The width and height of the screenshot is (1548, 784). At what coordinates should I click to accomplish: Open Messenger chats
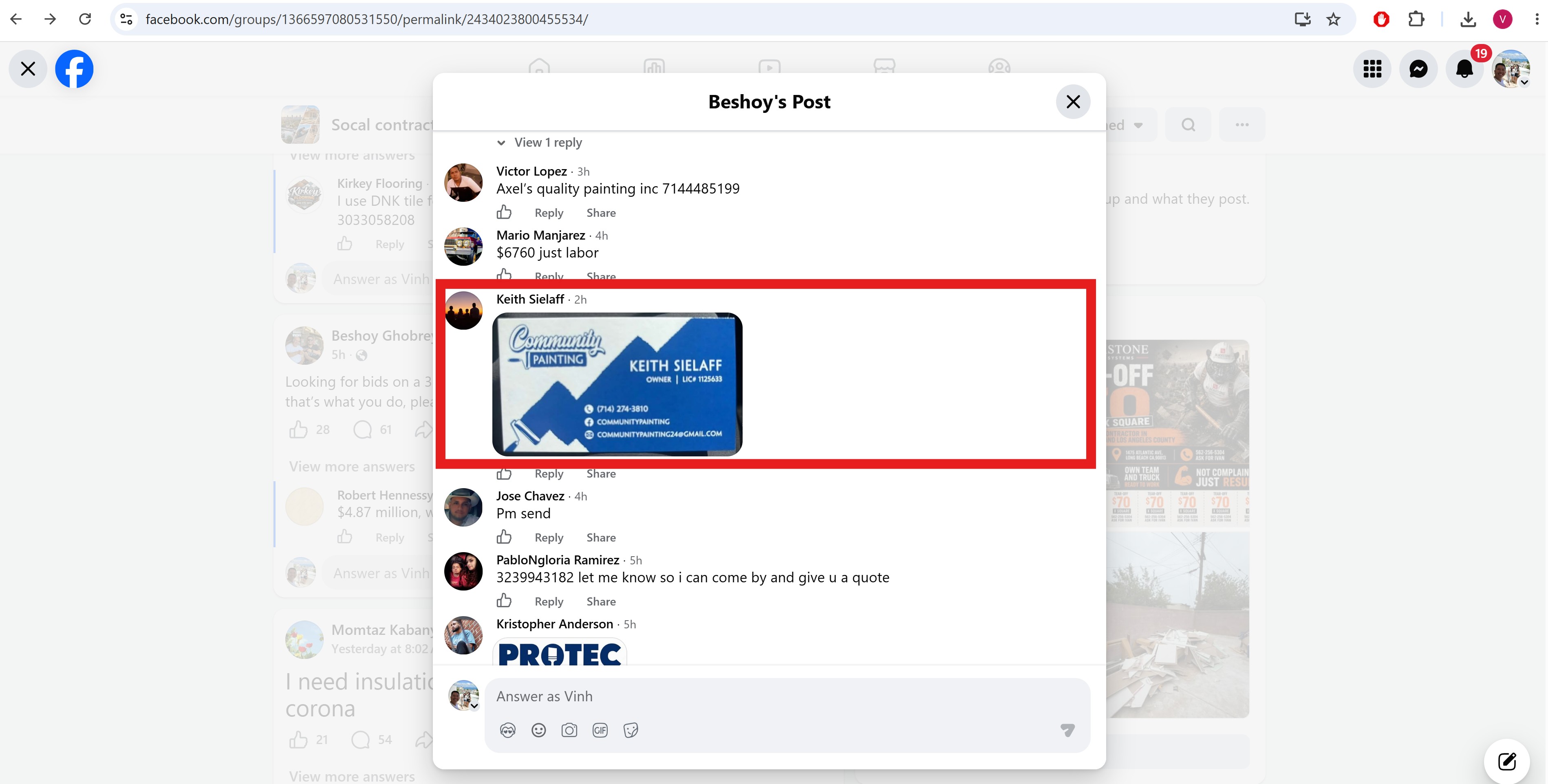[x=1418, y=69]
